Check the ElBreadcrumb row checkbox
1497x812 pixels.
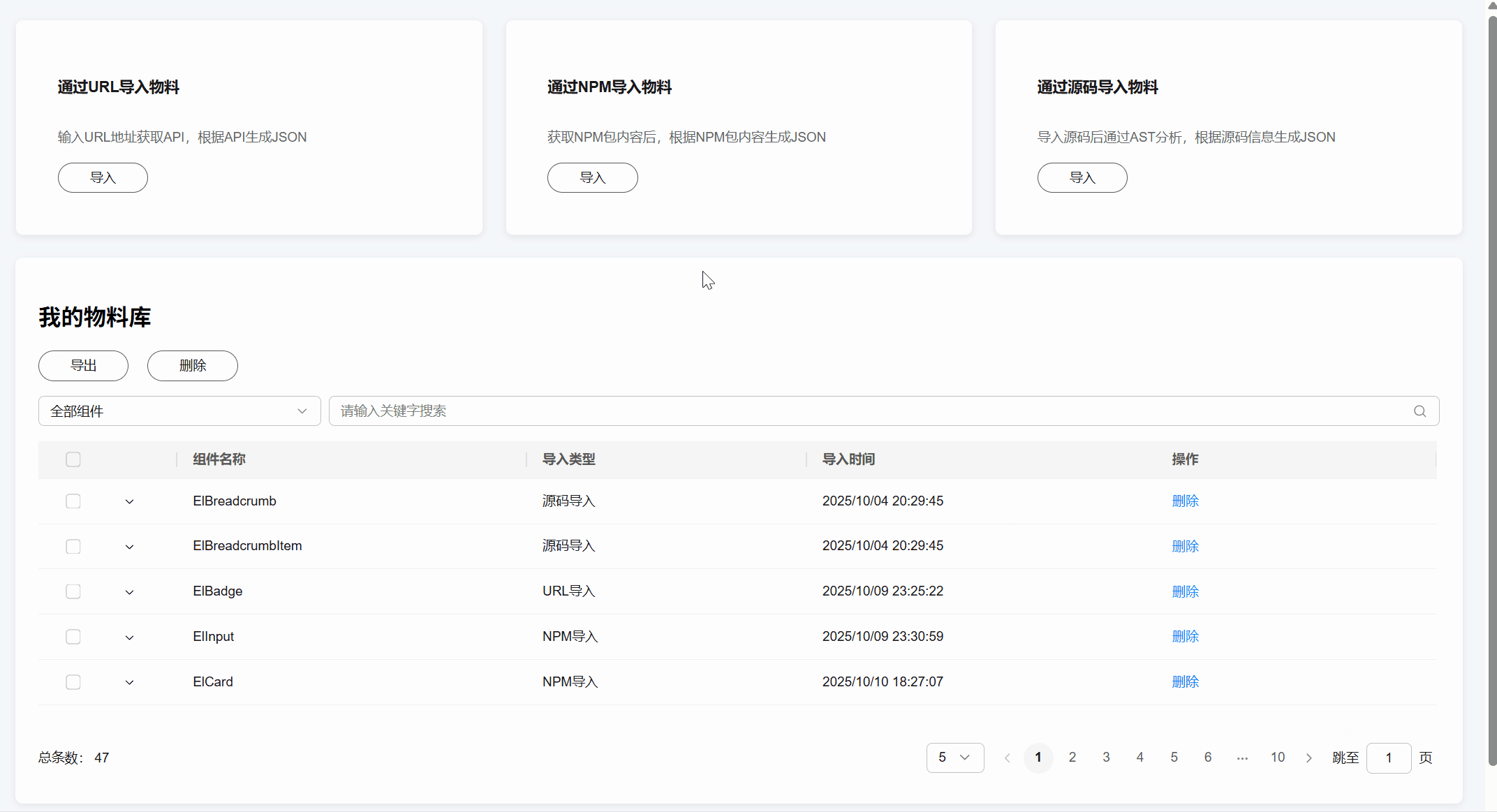(x=73, y=501)
